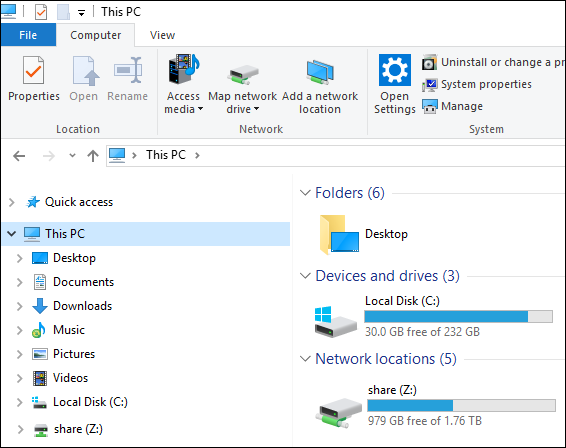Viewport: 566px width, 448px height.
Task: Collapse the This PC tree node
Action: pyautogui.click(x=12, y=234)
